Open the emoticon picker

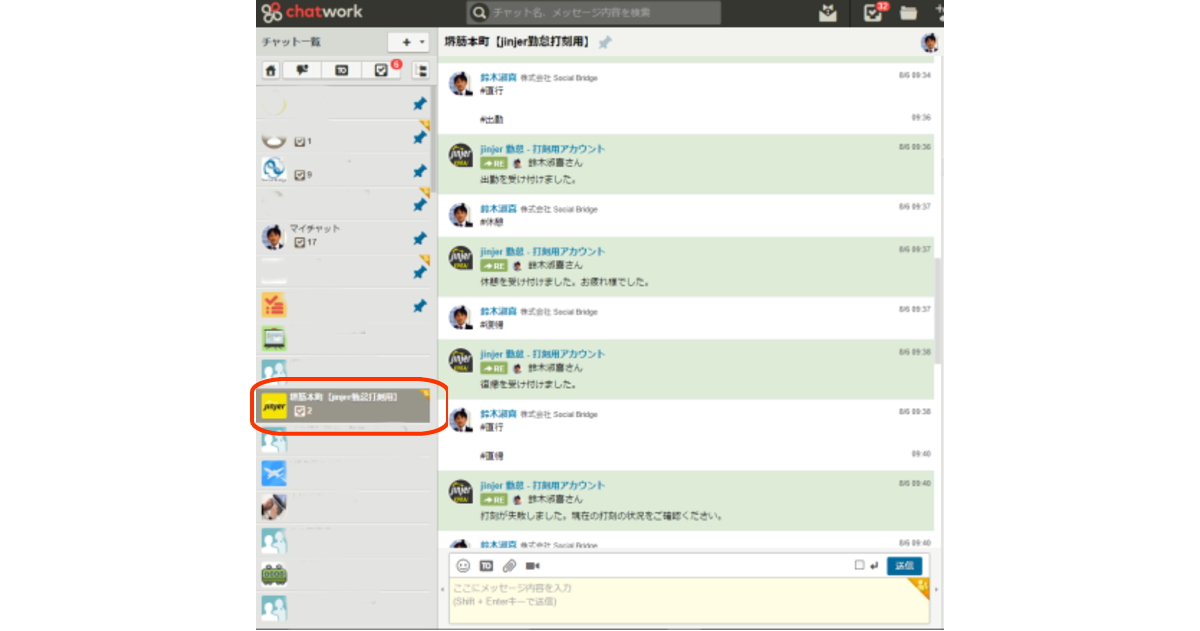point(463,566)
